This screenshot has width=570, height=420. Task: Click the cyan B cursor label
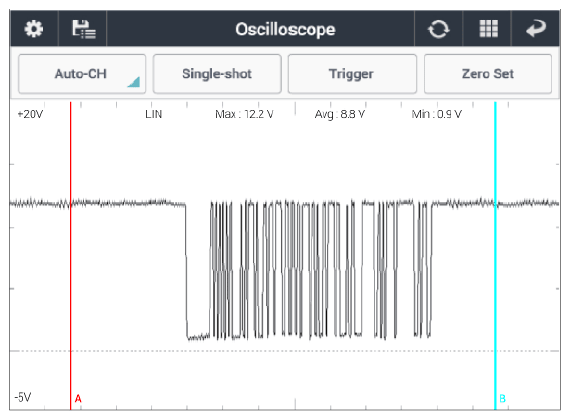[502, 399]
